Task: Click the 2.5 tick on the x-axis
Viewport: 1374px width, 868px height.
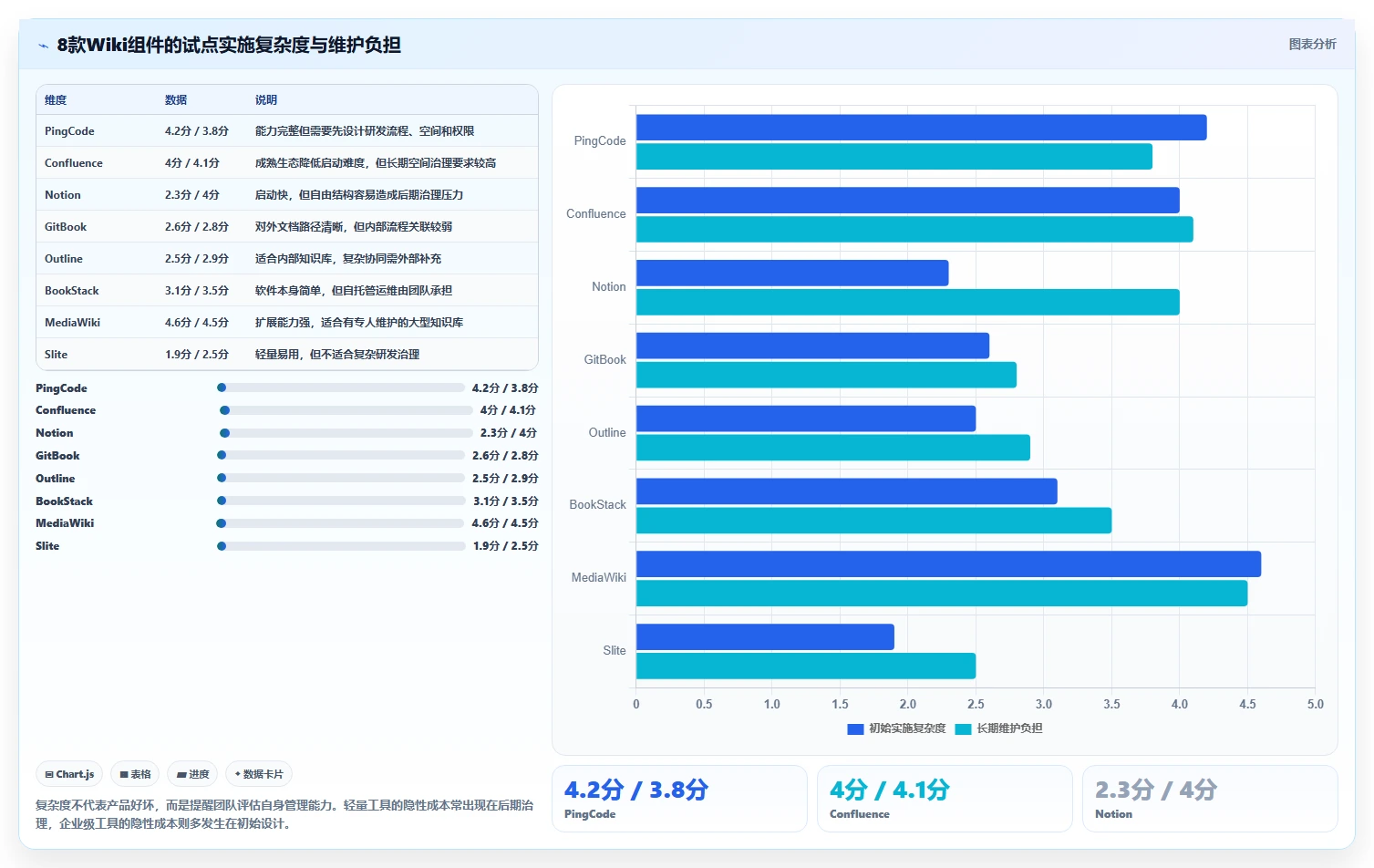Action: pos(976,704)
